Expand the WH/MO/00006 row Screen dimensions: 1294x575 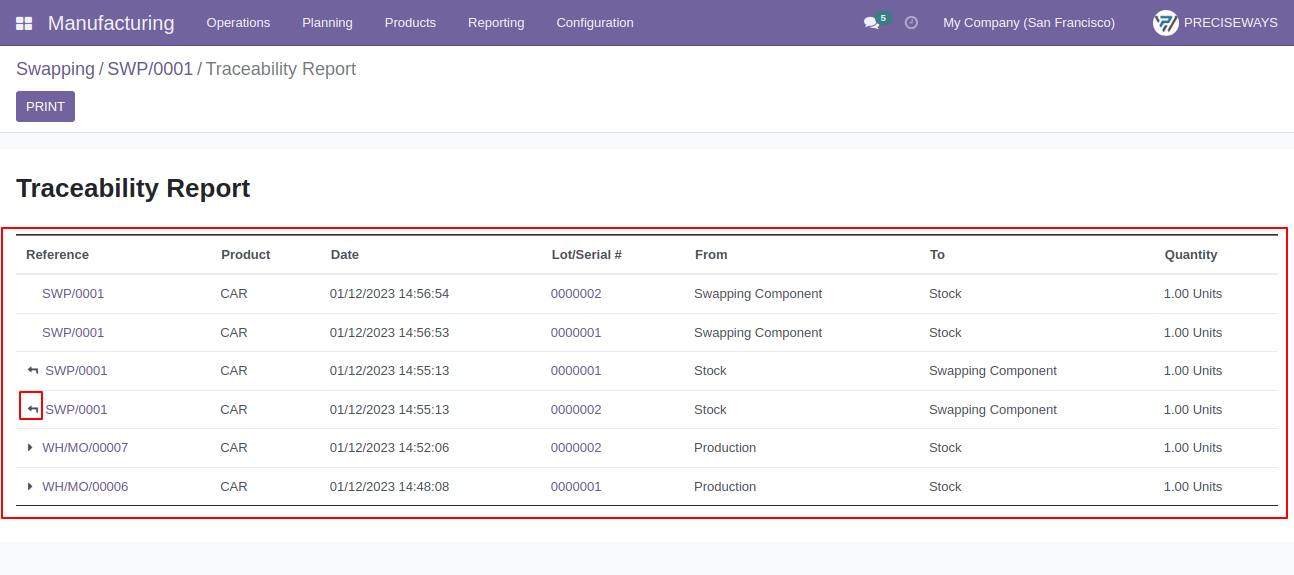click(x=30, y=487)
